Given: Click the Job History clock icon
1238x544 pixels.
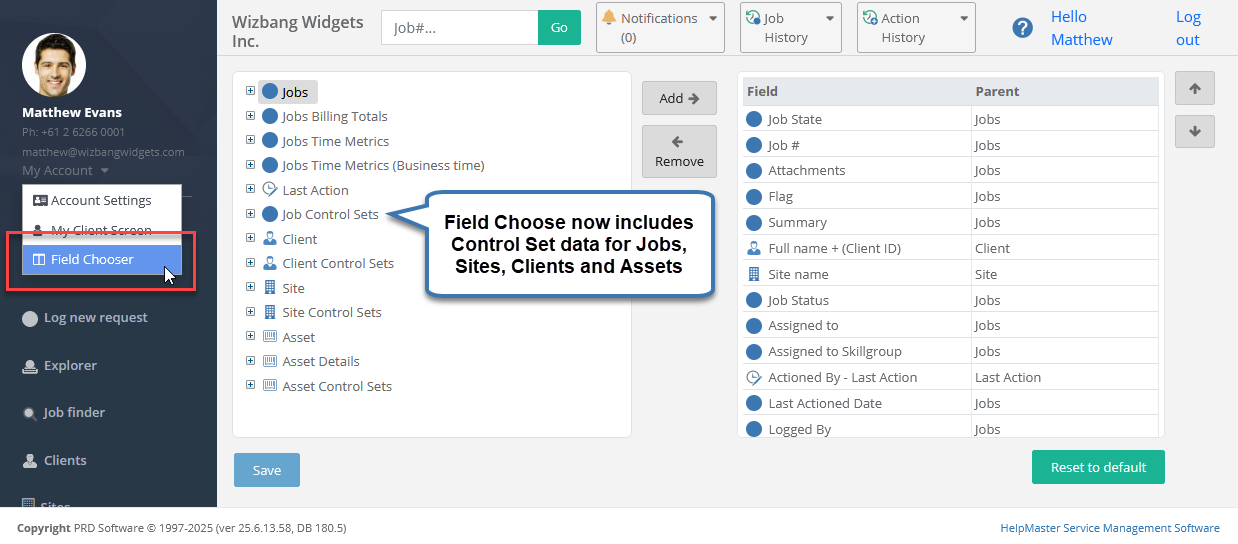Looking at the screenshot, I should [753, 18].
